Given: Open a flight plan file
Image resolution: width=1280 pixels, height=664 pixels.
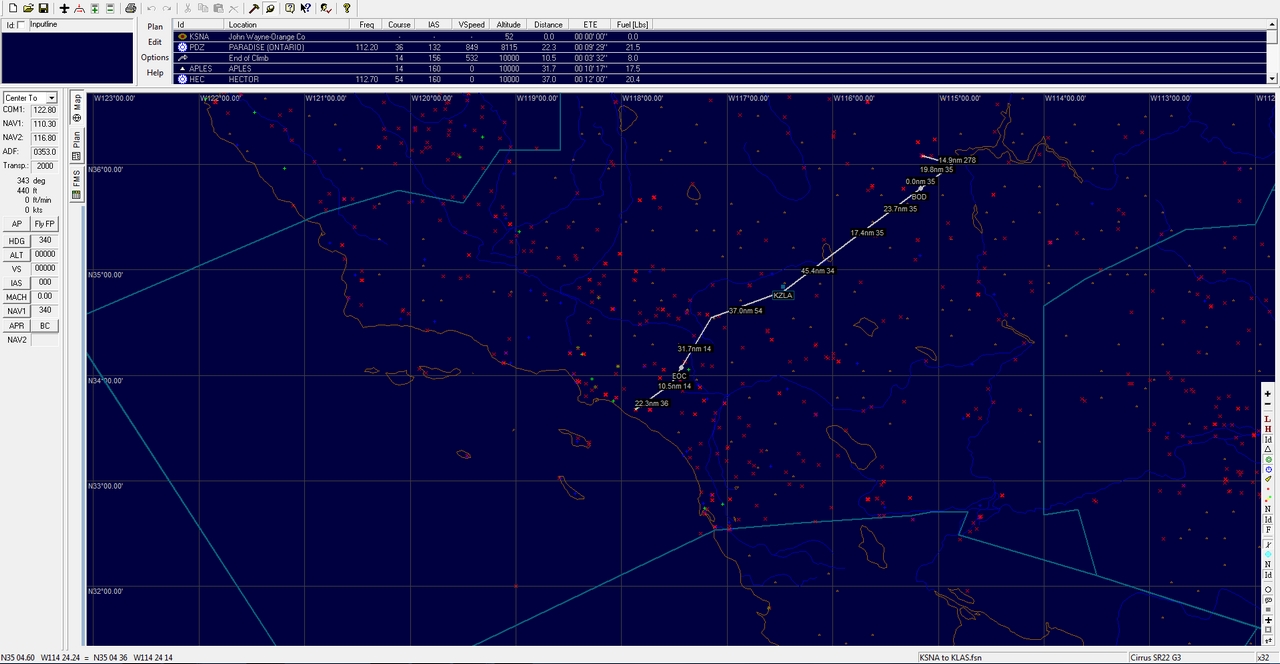Looking at the screenshot, I should point(28,8).
